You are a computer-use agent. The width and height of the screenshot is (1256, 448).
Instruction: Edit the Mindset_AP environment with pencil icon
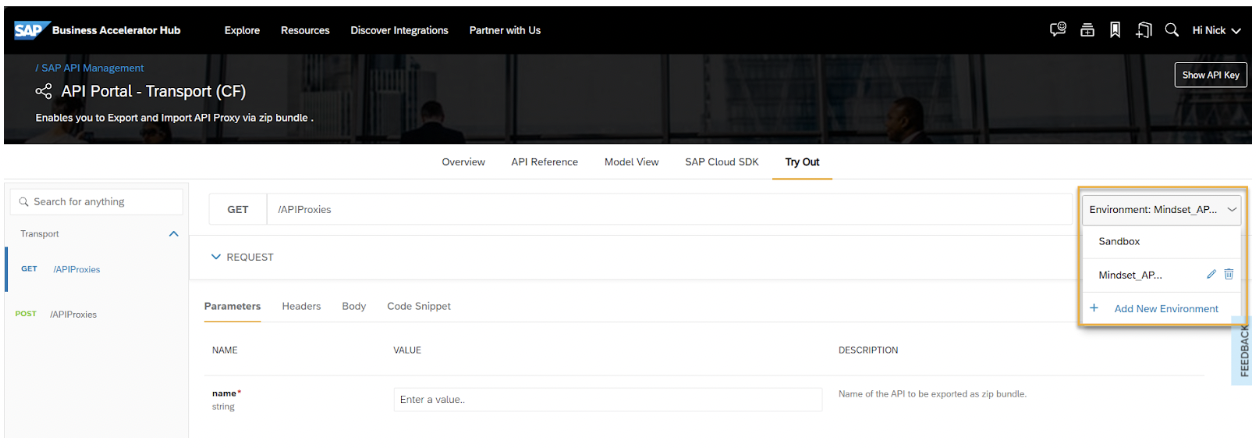click(x=1212, y=274)
